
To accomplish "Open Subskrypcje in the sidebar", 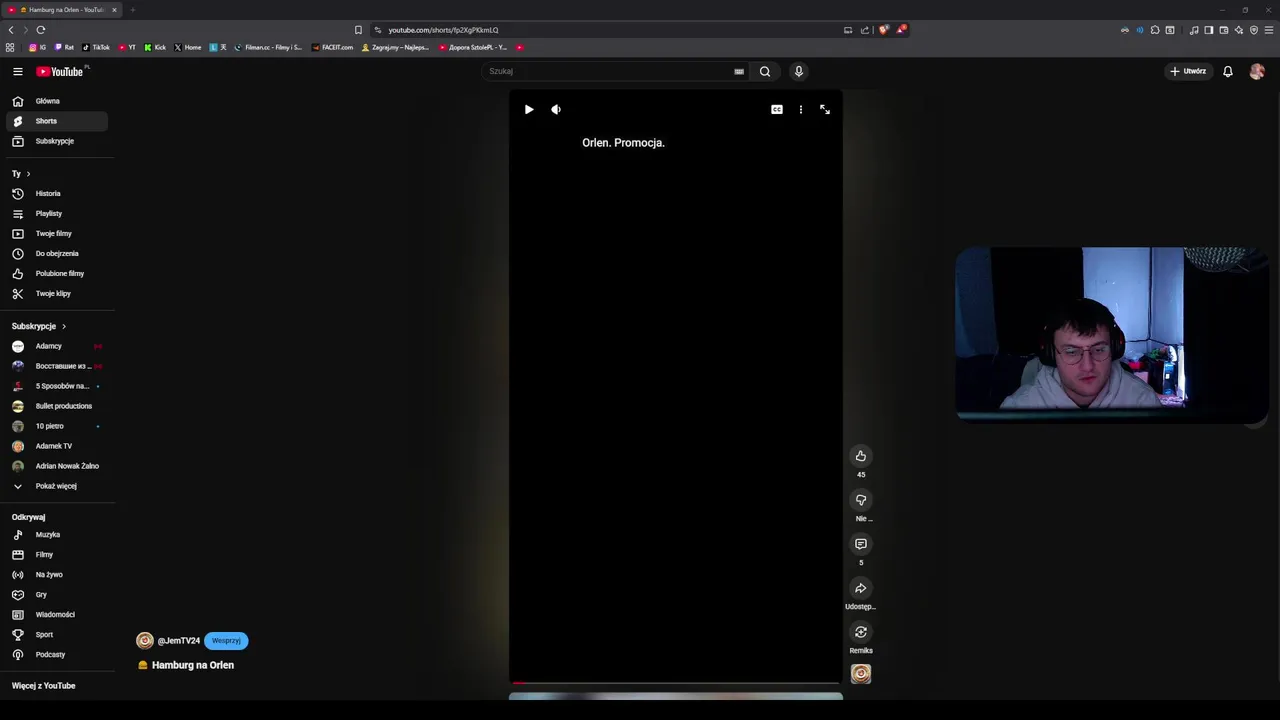I will point(56,141).
